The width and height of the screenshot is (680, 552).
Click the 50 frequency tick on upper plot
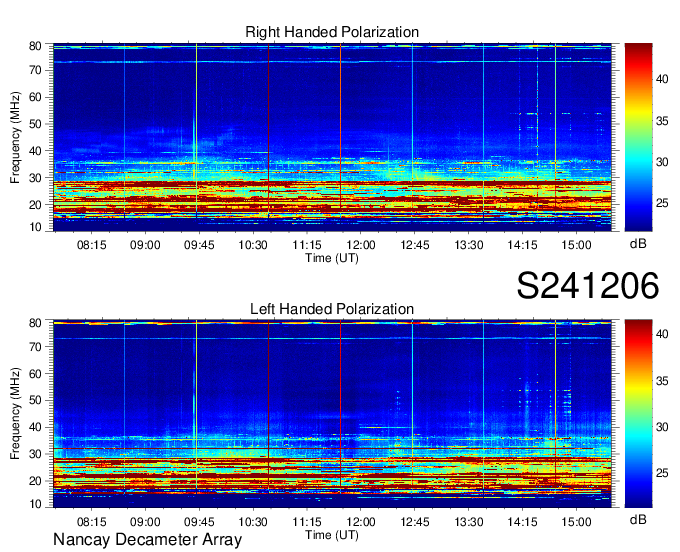coord(36,124)
